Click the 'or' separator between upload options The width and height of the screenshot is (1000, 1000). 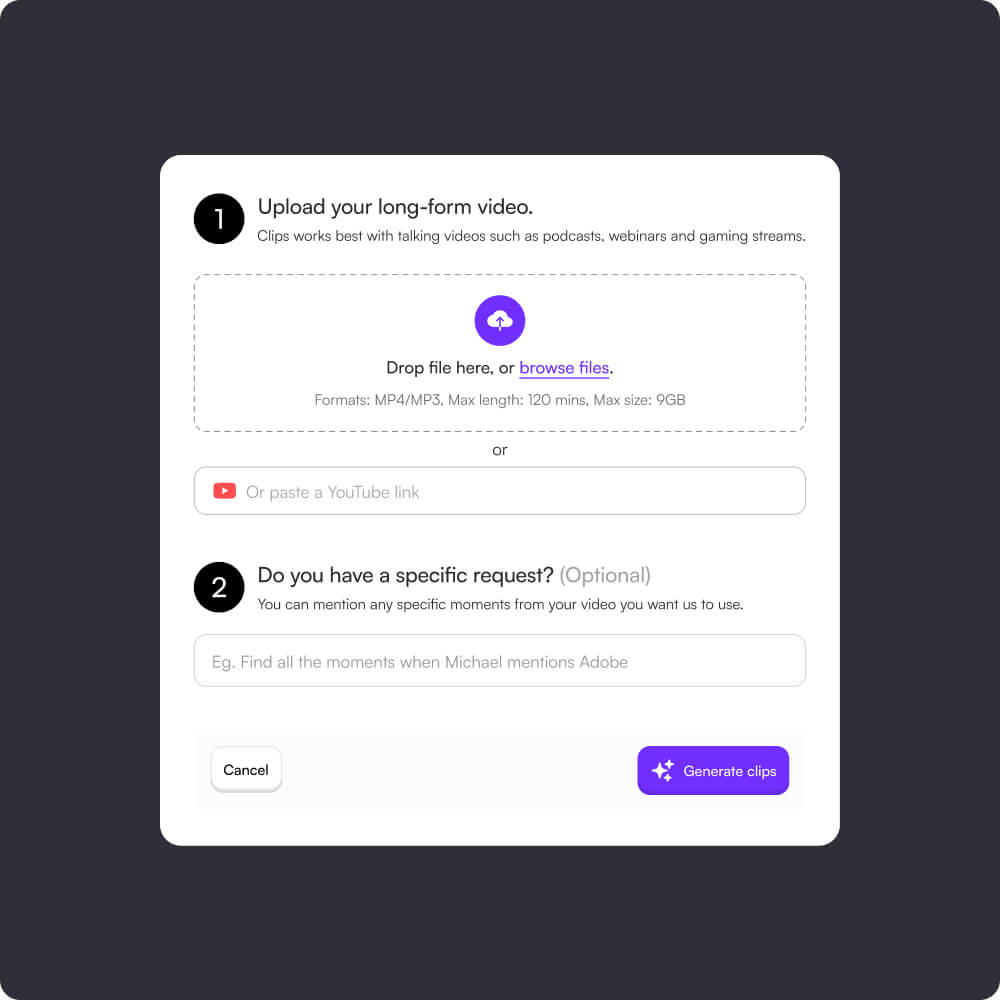[x=499, y=450]
